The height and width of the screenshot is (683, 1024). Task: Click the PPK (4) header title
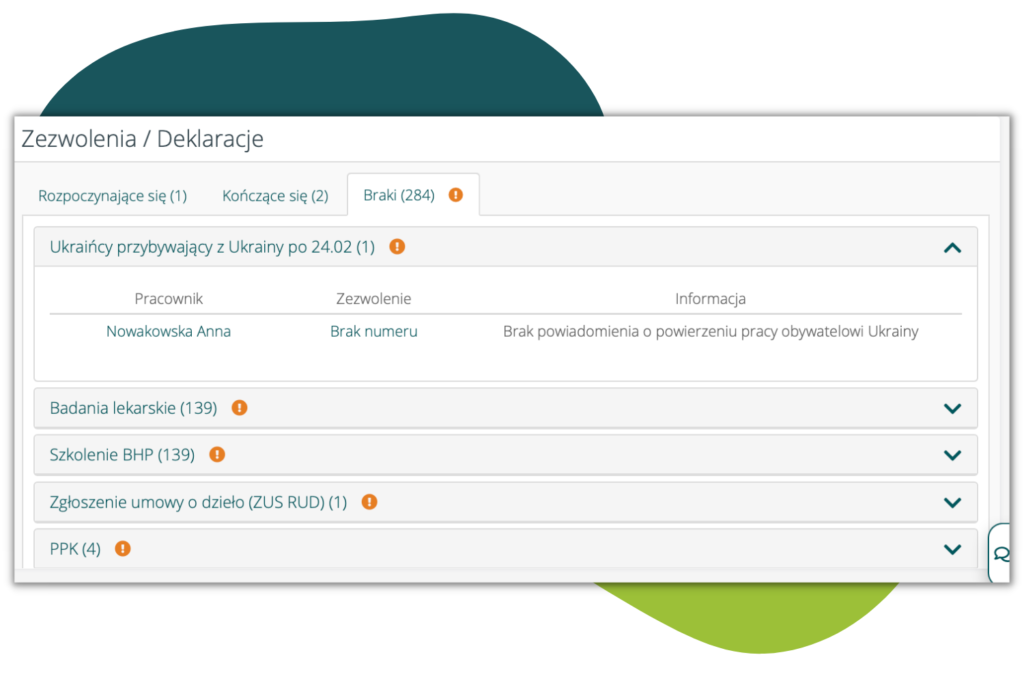[75, 548]
